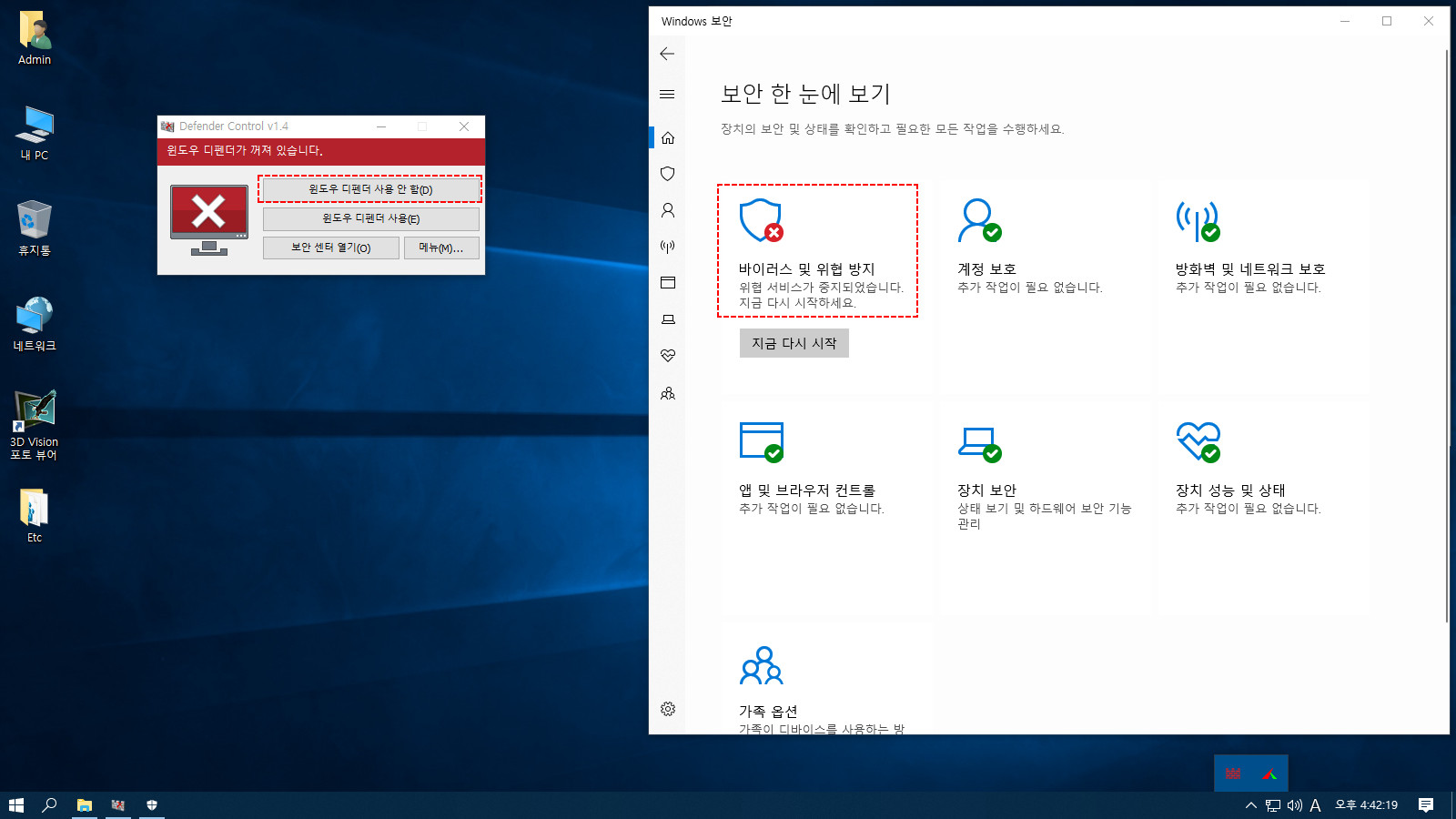Click the Device security laptop icon tile
Viewport: 1456px width, 819px height.
click(979, 444)
